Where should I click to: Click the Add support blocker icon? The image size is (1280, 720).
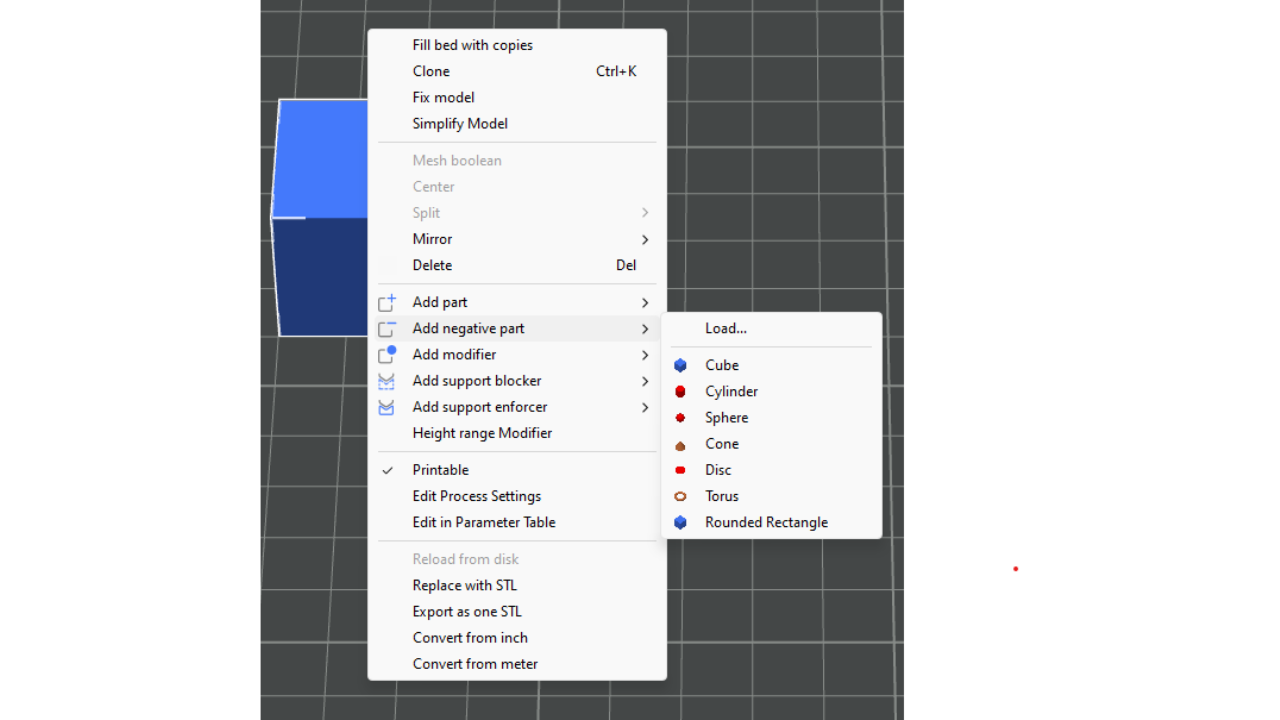(x=387, y=381)
